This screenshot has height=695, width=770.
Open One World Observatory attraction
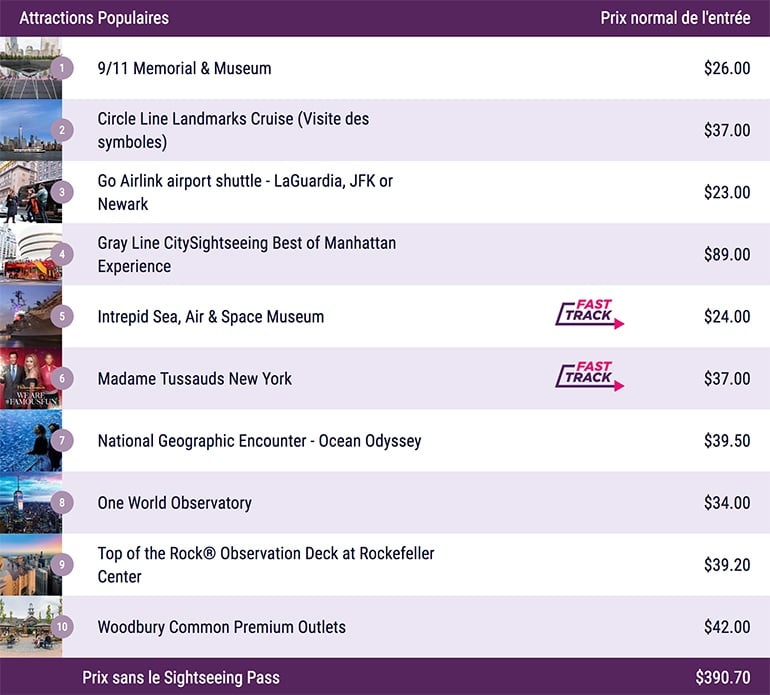(174, 503)
